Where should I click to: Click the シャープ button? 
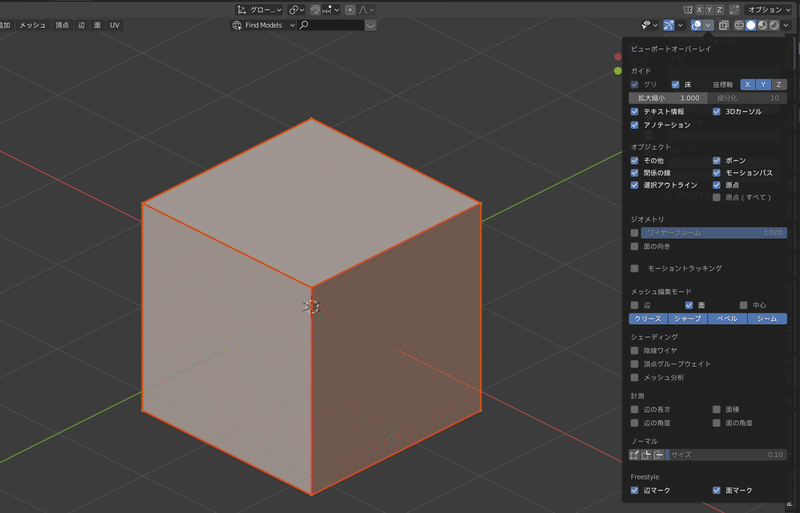(688, 319)
